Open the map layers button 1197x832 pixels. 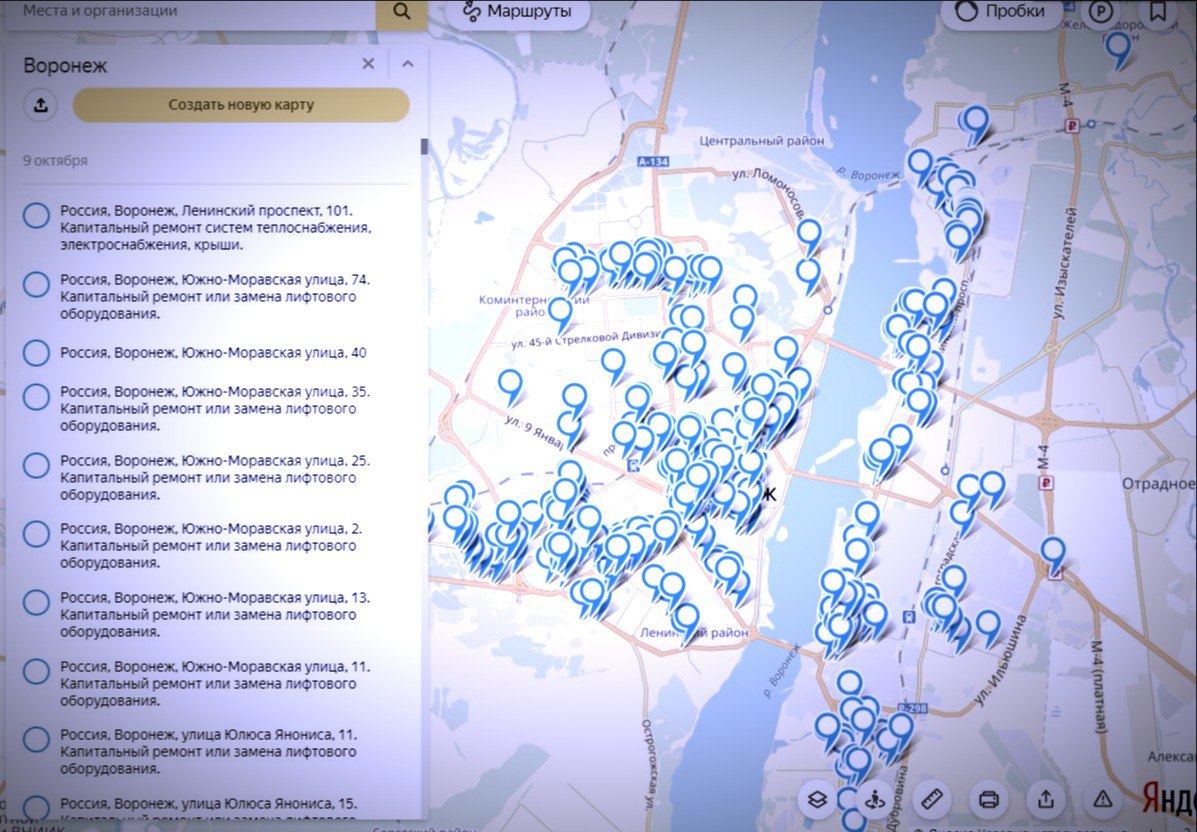(x=817, y=799)
